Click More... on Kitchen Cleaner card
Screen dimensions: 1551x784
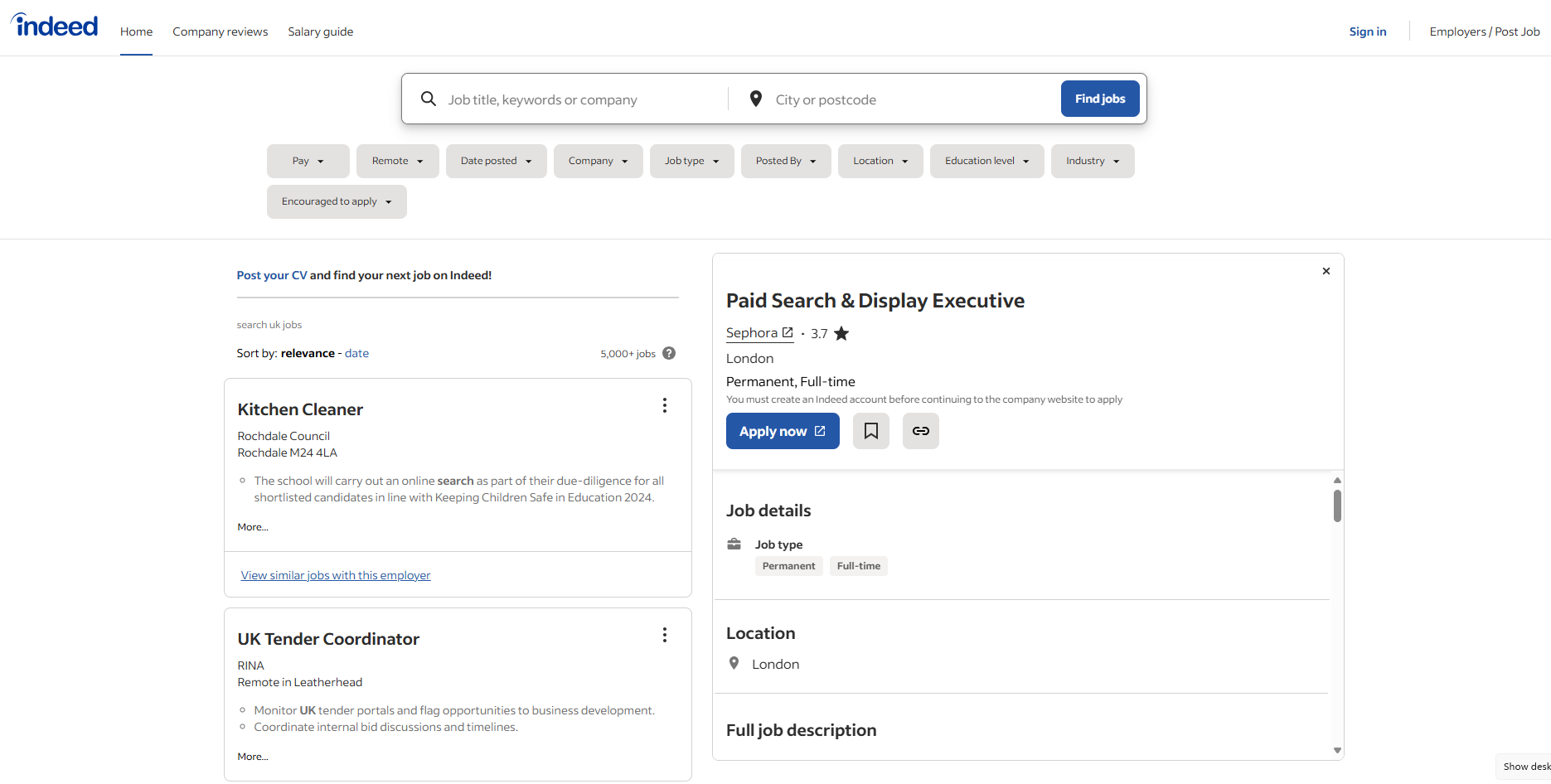tap(253, 527)
